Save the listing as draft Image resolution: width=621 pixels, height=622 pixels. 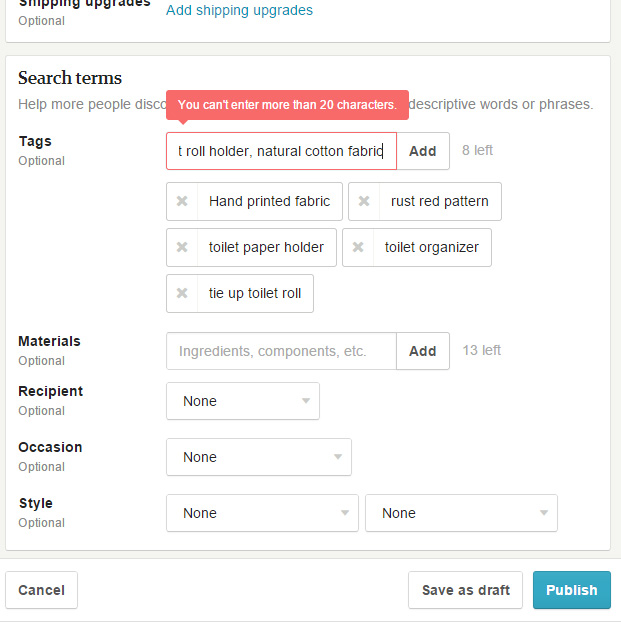[465, 590]
